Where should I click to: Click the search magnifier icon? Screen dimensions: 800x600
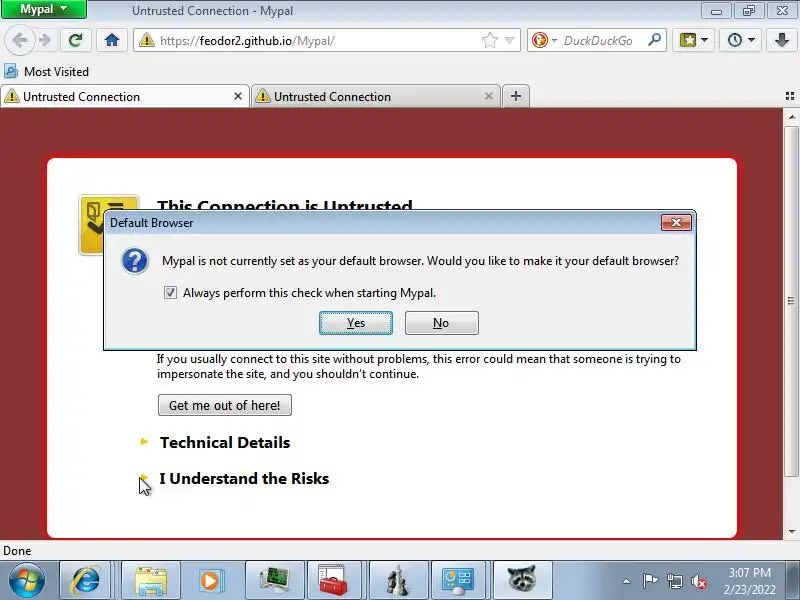pos(654,40)
